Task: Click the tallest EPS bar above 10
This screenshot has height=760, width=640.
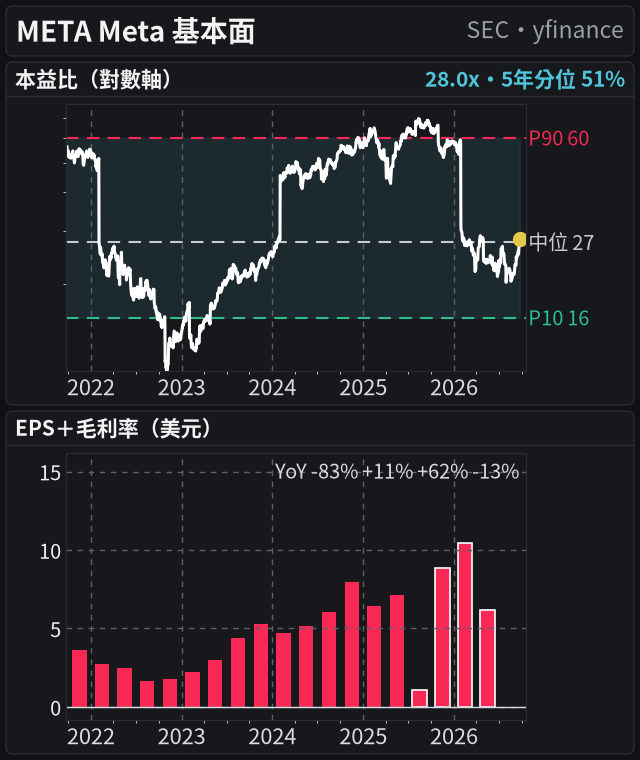Action: click(x=465, y=625)
